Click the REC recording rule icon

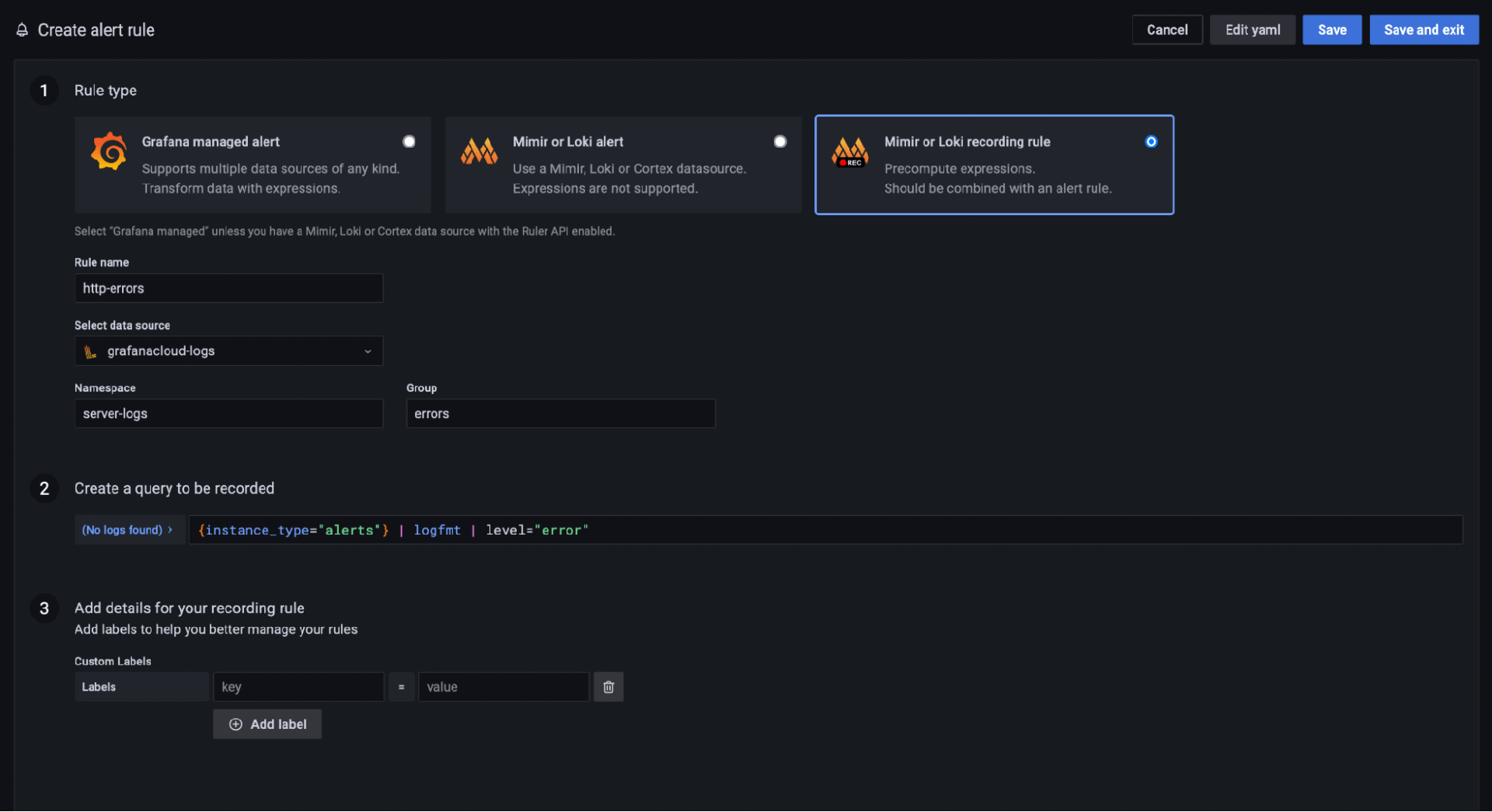coord(850,152)
